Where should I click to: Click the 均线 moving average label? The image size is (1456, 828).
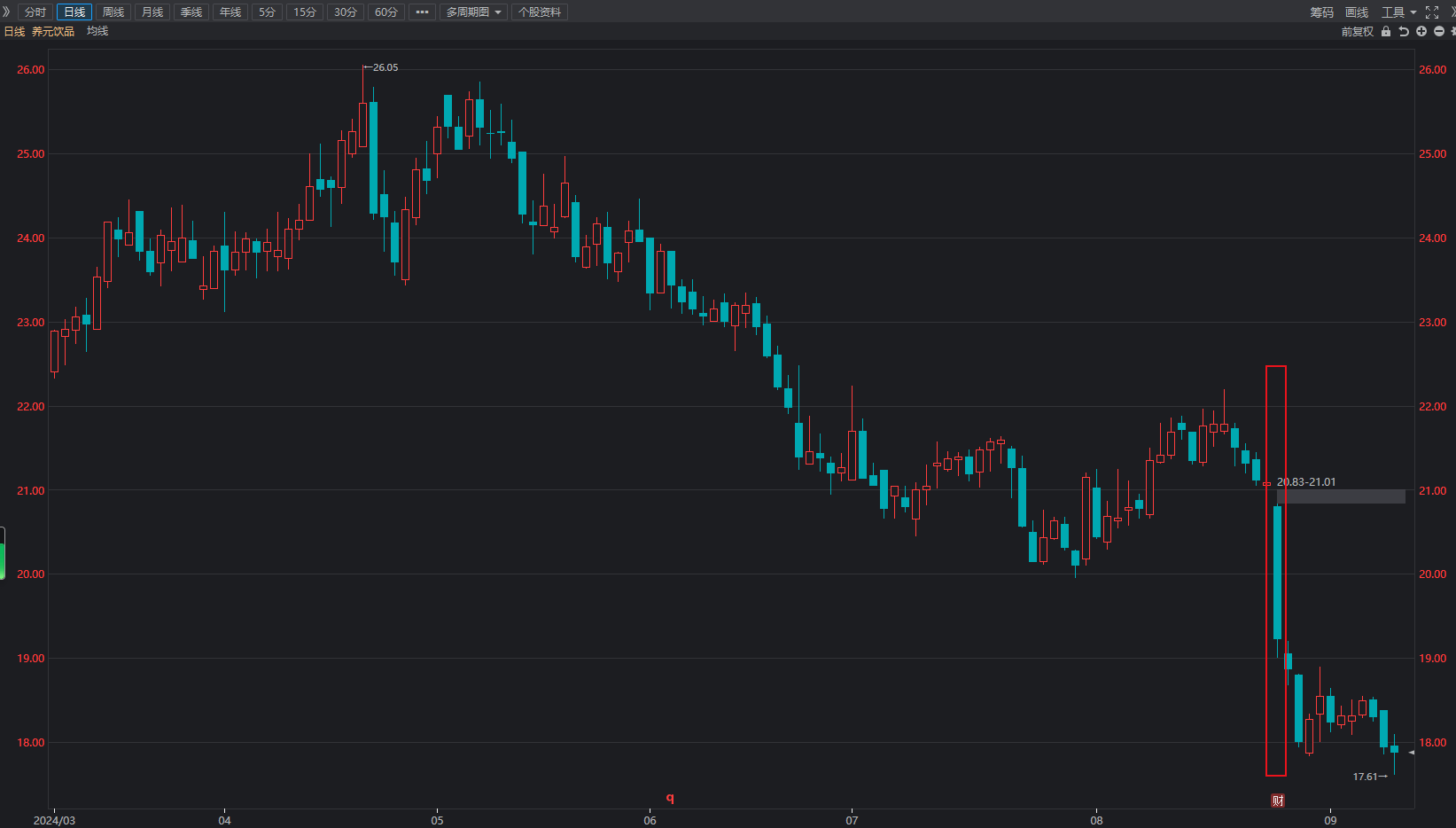pos(97,31)
